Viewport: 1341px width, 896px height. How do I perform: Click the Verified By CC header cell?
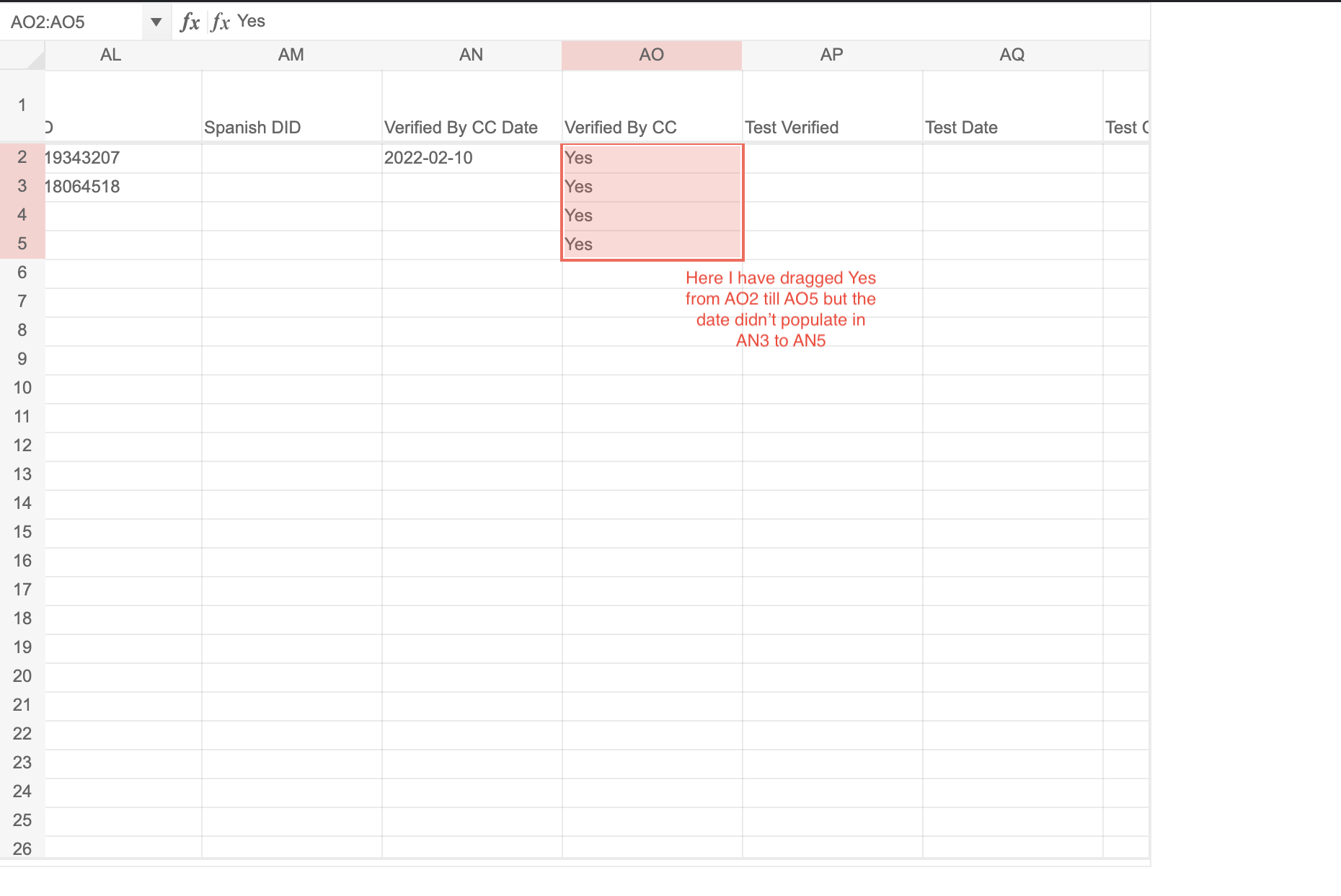(x=651, y=128)
